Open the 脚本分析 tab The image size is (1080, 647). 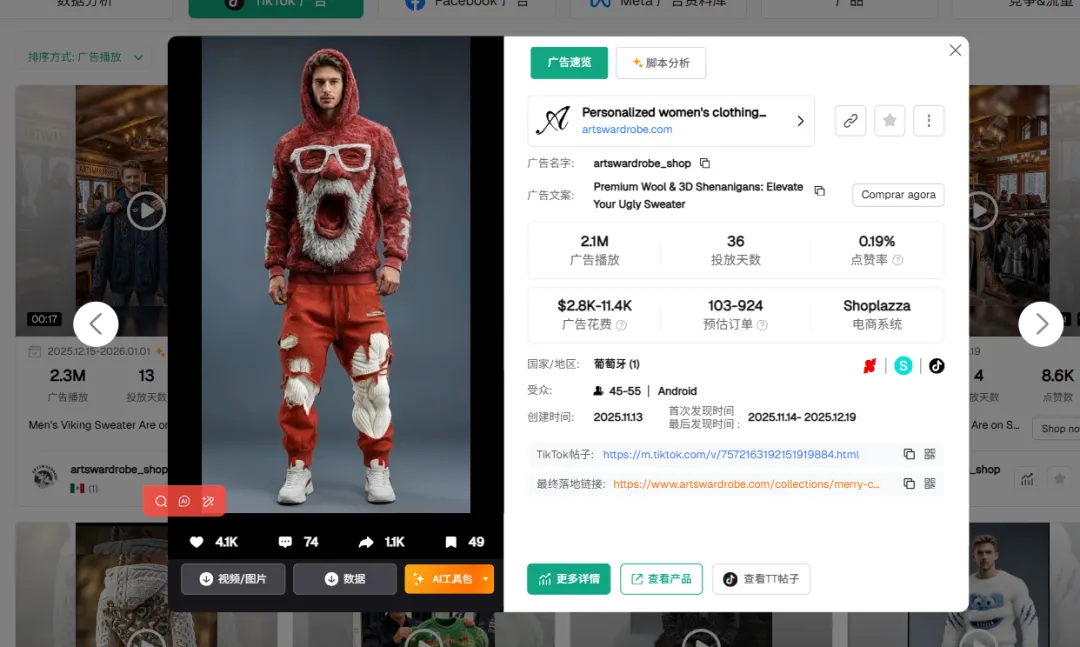(661, 63)
